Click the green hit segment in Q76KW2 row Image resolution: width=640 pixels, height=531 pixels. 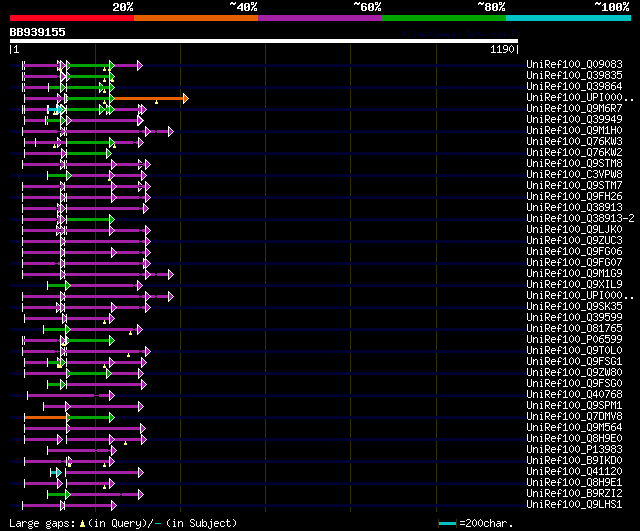[87, 153]
